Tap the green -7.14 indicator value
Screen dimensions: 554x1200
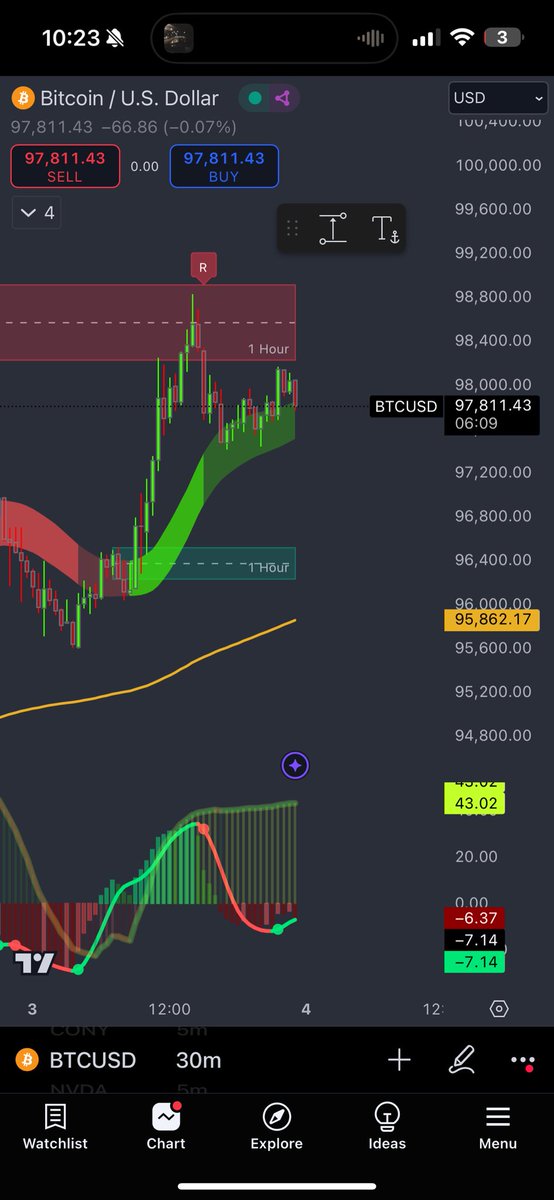click(475, 962)
